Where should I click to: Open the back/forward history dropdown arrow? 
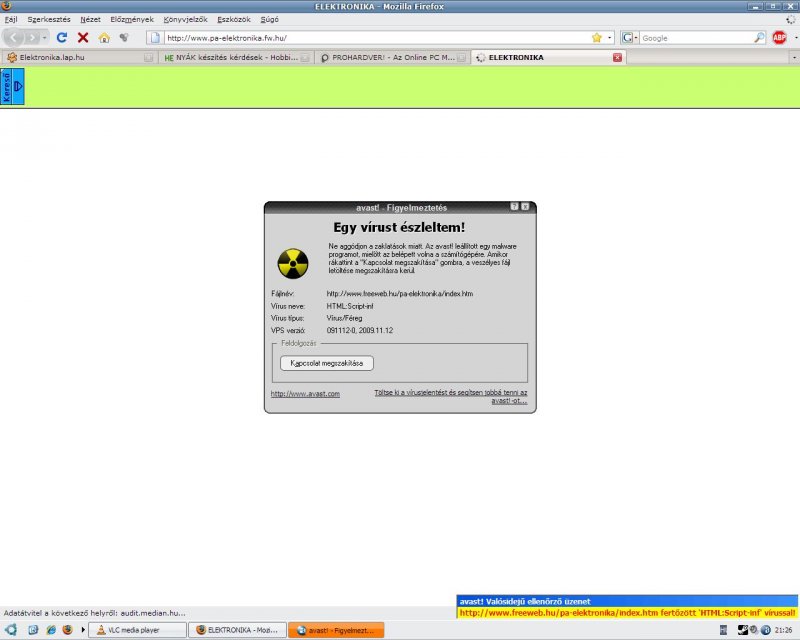(x=44, y=38)
